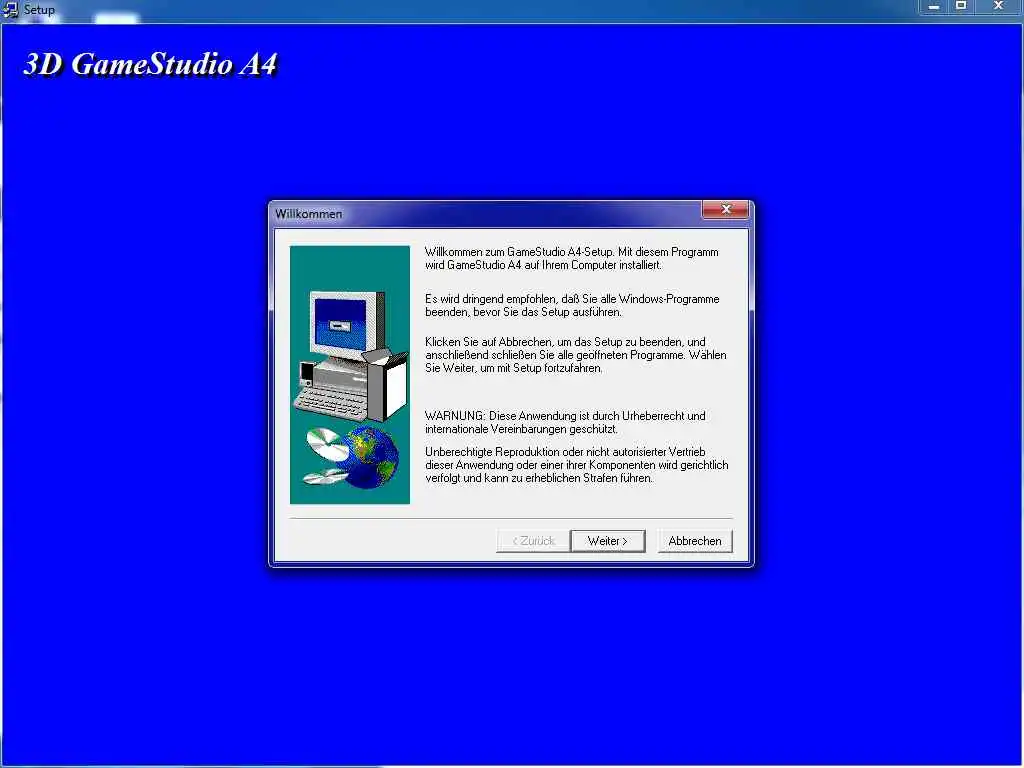Viewport: 1024px width, 768px height.
Task: Click the 'WARNUNG: Diese Anwendung' paragraph
Action: pyautogui.click(x=565, y=423)
